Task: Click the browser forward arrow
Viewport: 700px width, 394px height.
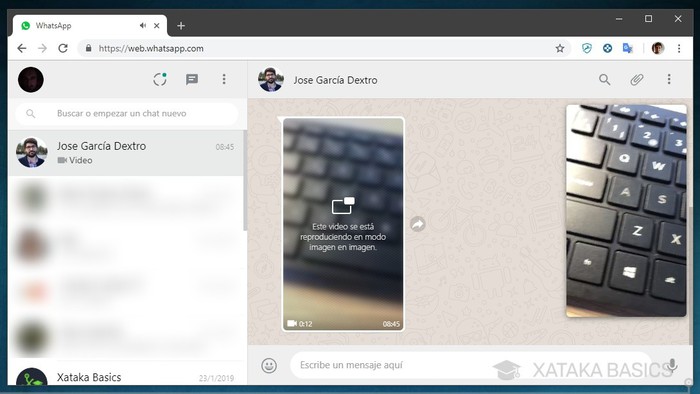Action: (x=42, y=48)
